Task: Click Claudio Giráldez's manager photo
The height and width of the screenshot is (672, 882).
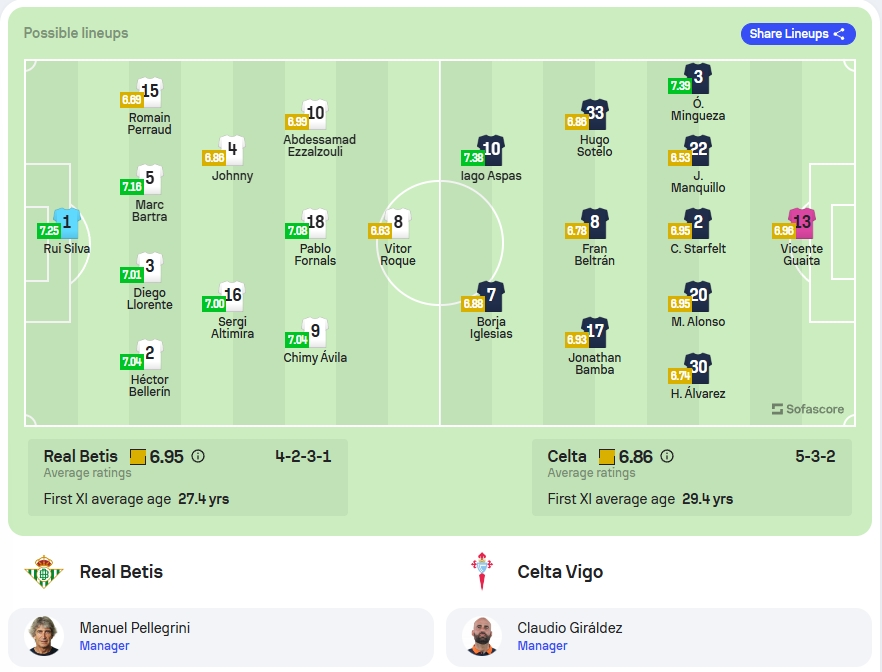Action: [x=482, y=636]
